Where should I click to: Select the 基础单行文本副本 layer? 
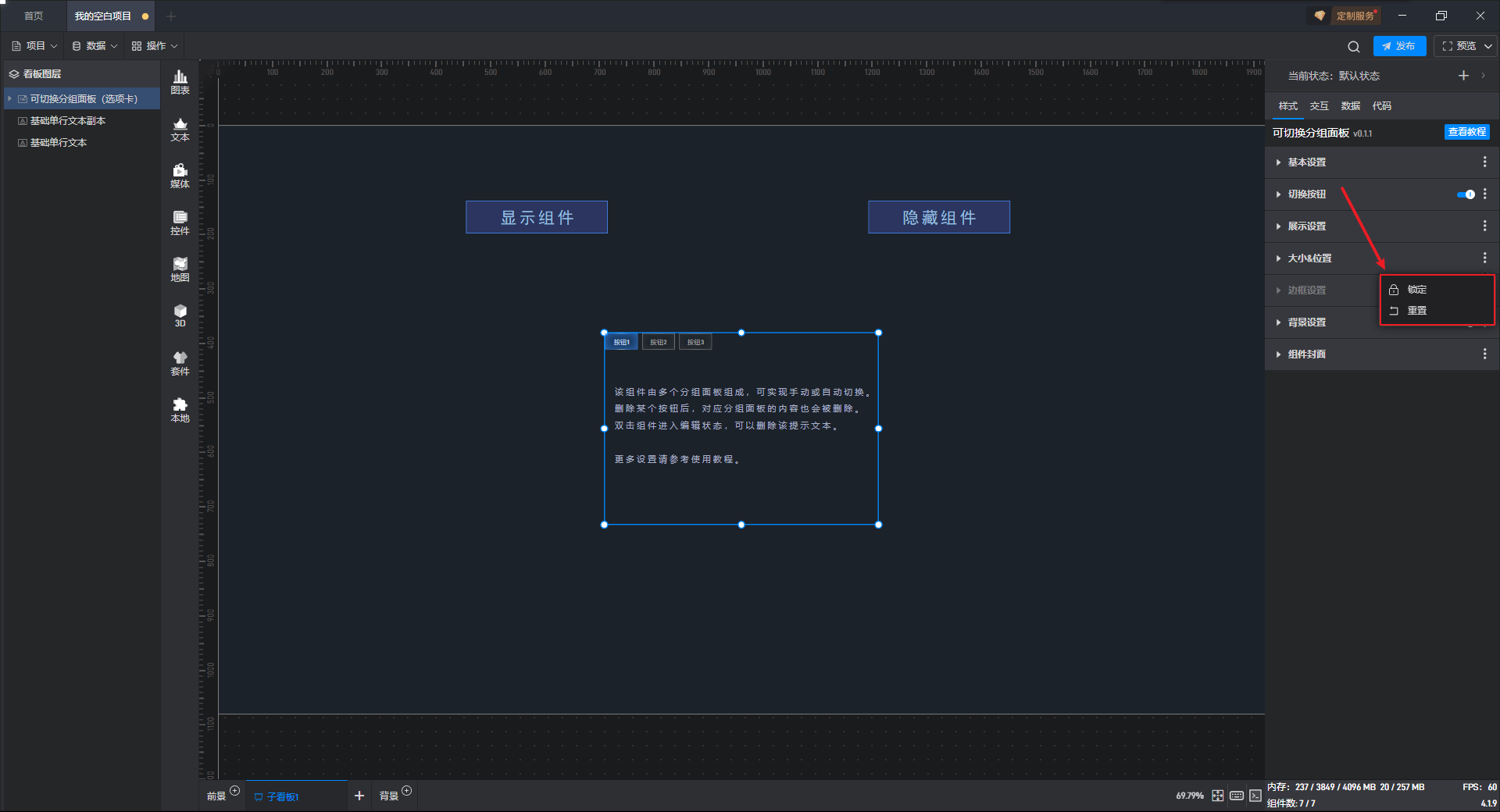pyautogui.click(x=83, y=121)
